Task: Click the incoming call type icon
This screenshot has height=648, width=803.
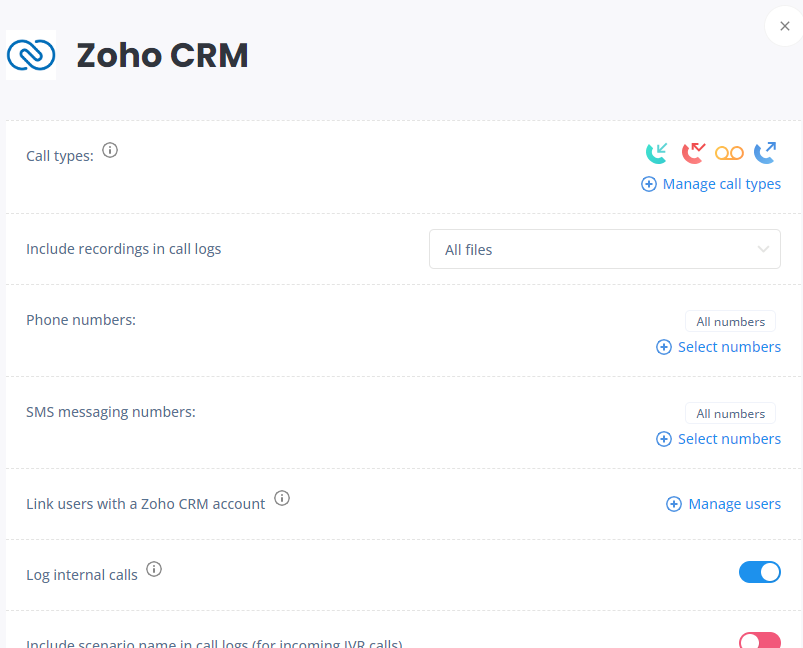Action: 657,153
